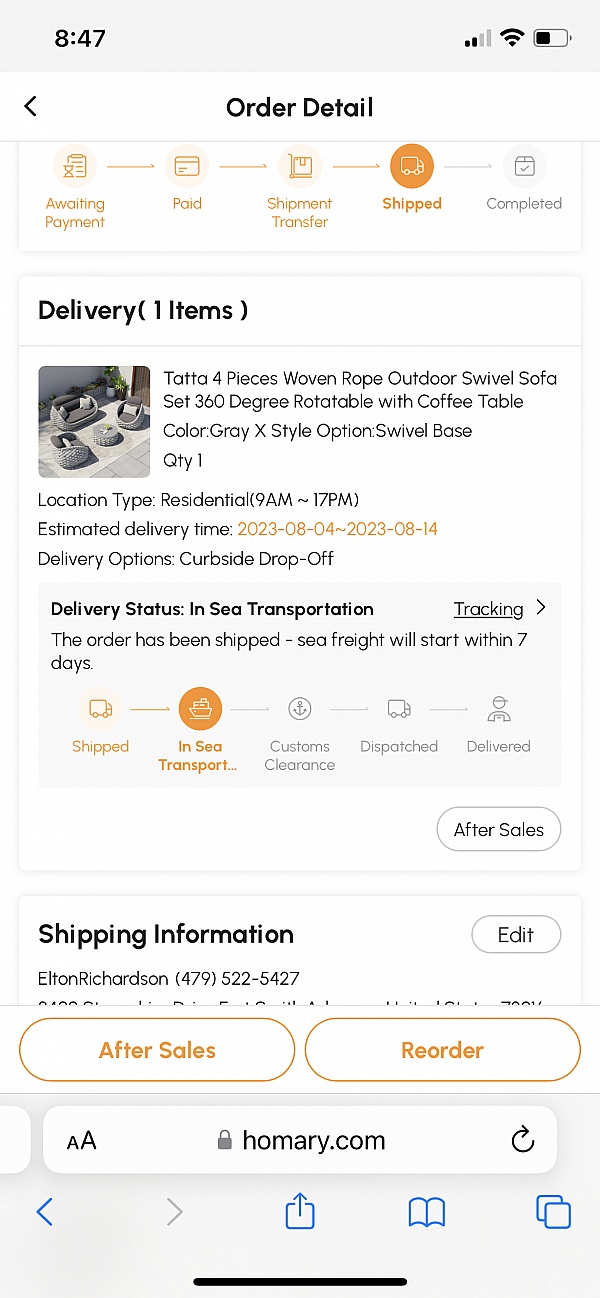Select the Completed checkmark icon

524,166
